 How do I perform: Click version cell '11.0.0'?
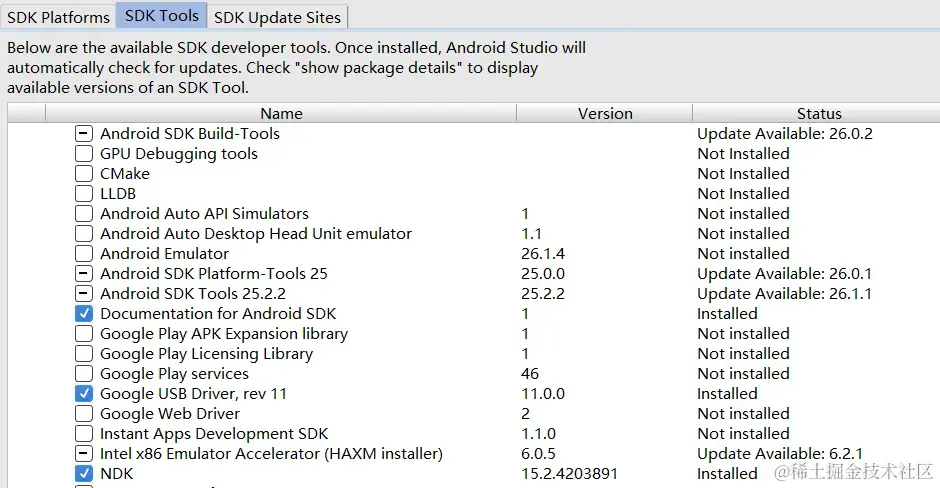click(543, 393)
